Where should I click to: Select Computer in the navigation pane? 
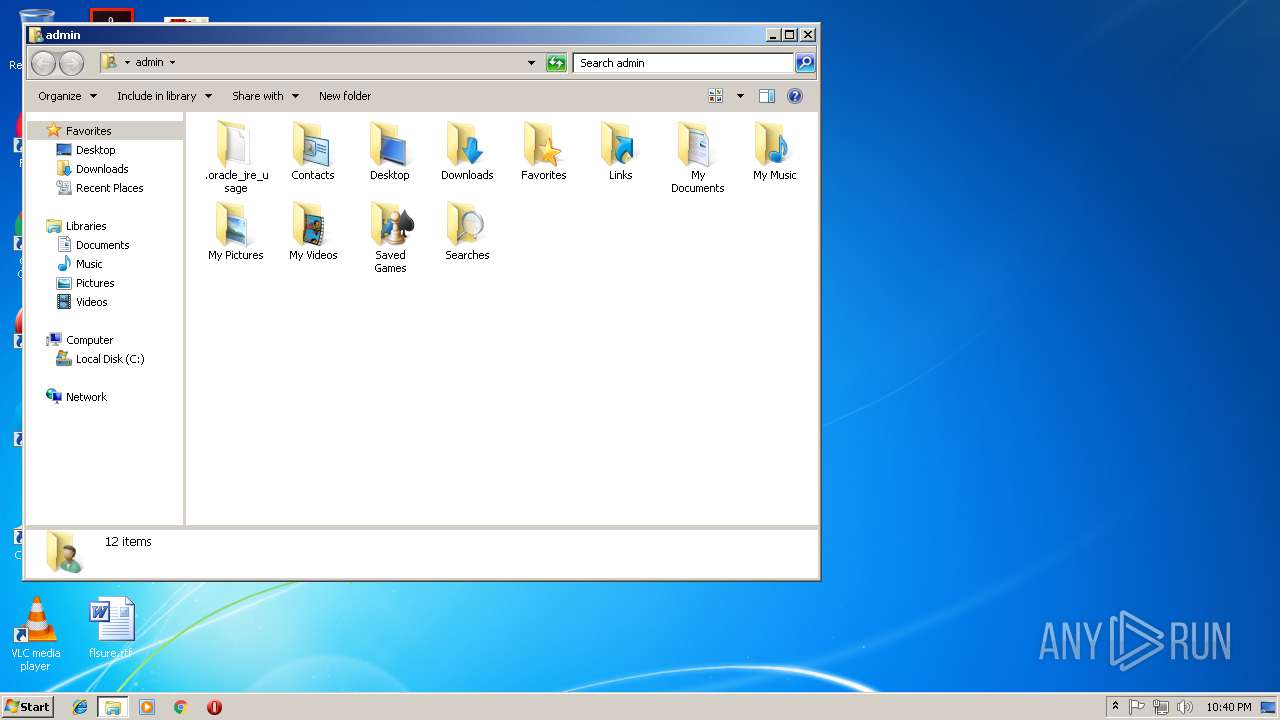click(89, 340)
